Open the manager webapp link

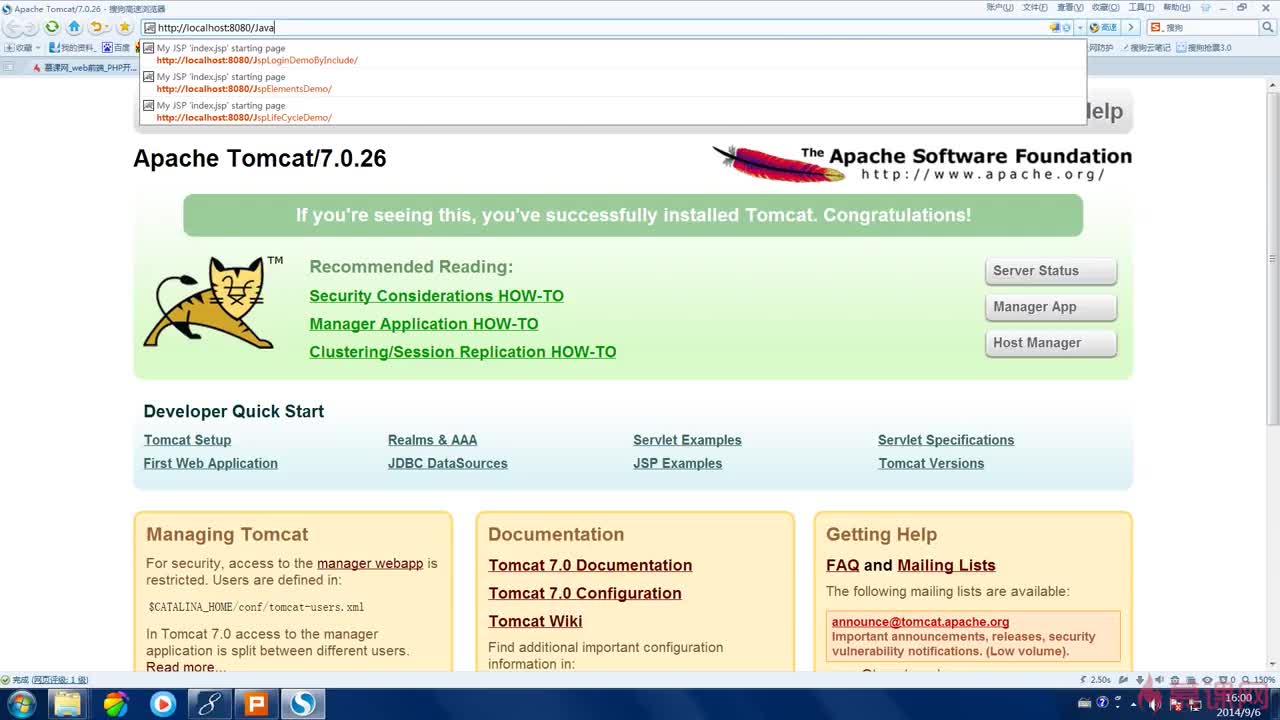coord(370,563)
